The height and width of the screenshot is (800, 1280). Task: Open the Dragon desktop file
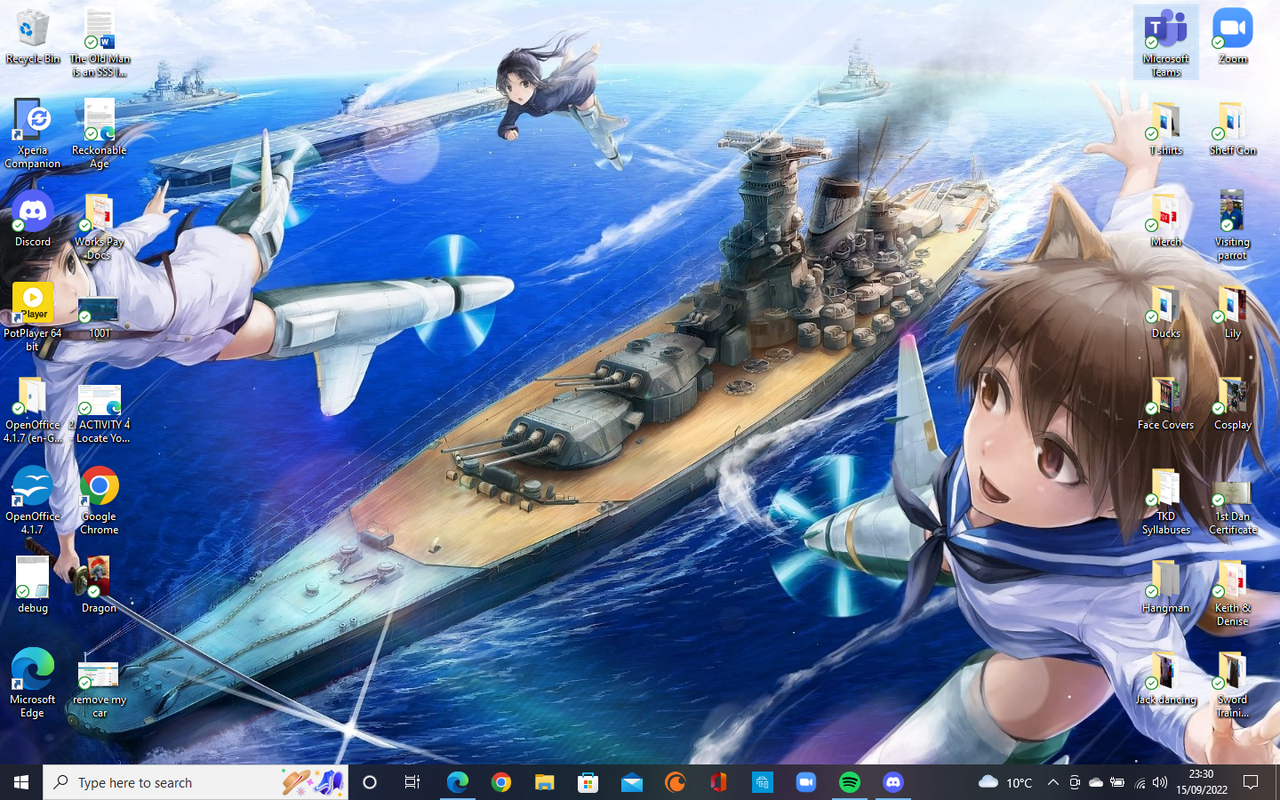click(99, 585)
